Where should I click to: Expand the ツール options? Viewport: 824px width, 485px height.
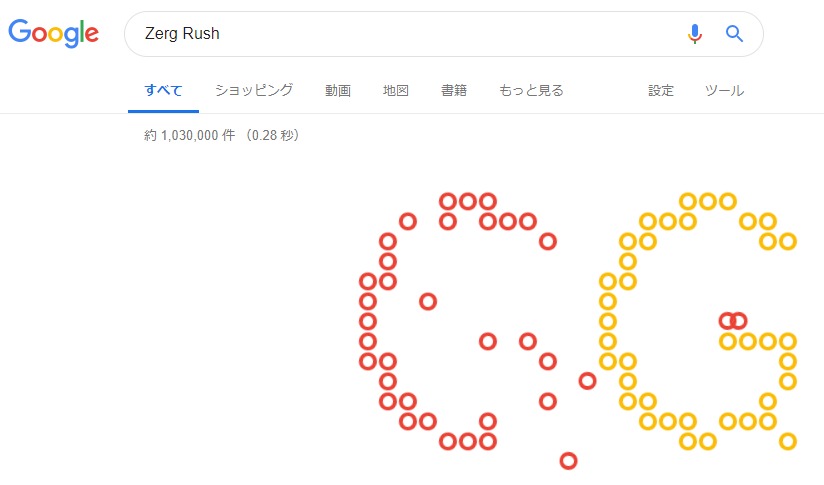[x=724, y=90]
